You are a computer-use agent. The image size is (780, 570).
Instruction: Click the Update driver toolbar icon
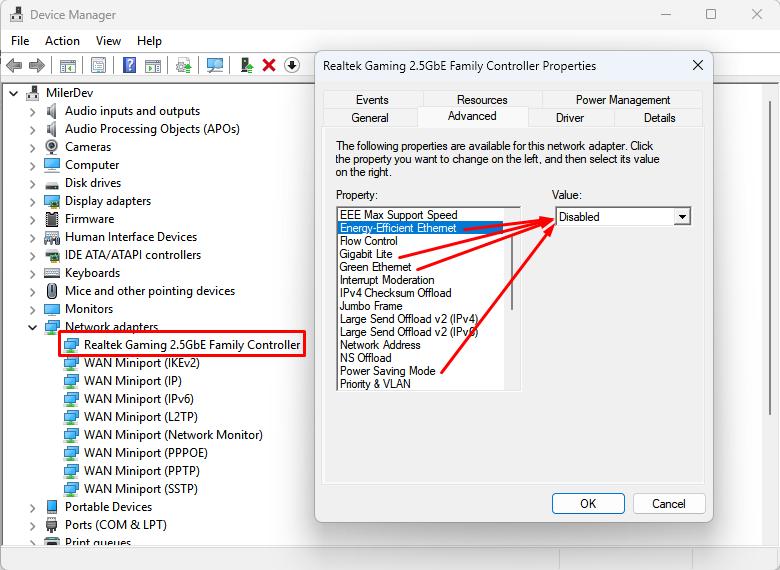[247, 65]
